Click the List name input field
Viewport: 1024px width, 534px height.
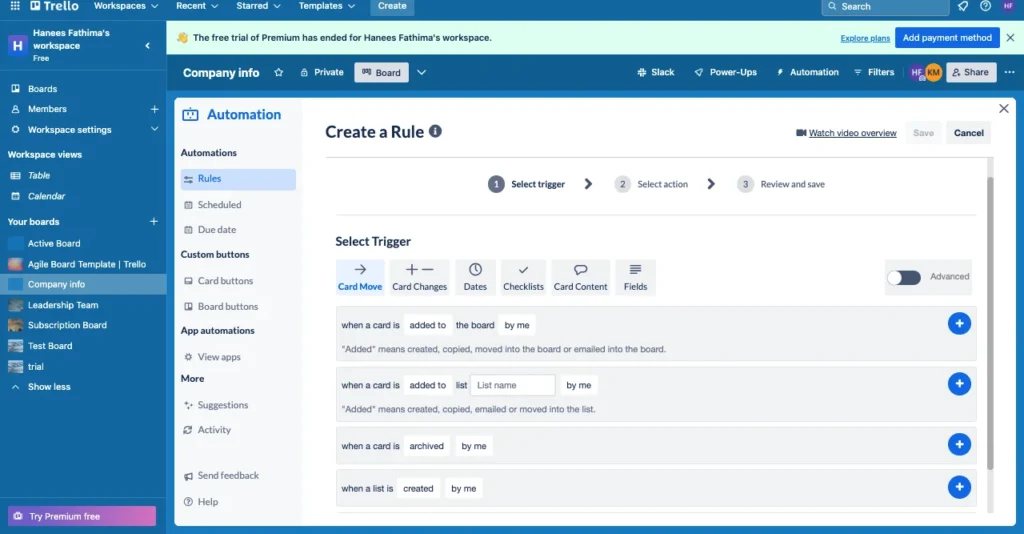click(x=513, y=385)
